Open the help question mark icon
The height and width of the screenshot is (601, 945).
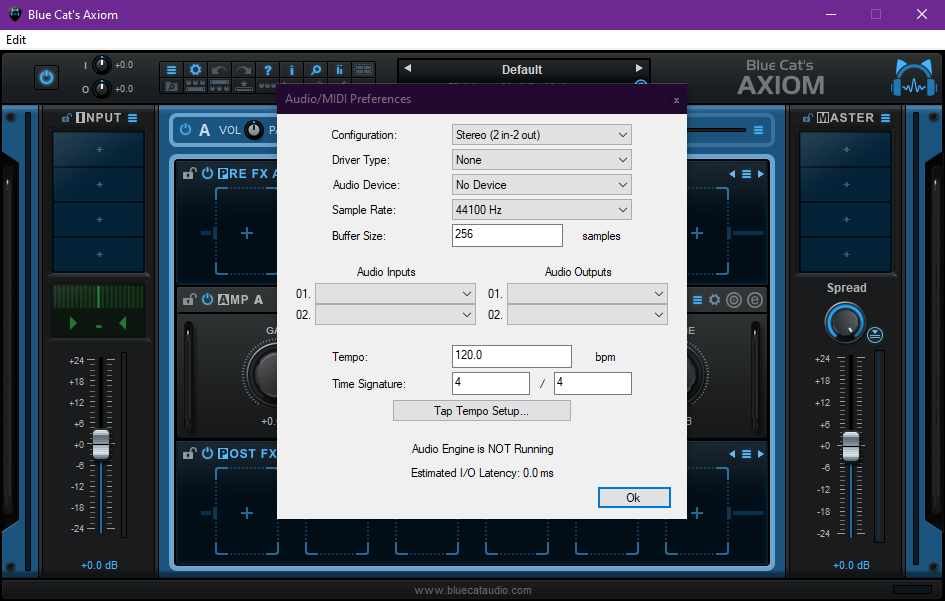click(x=268, y=70)
